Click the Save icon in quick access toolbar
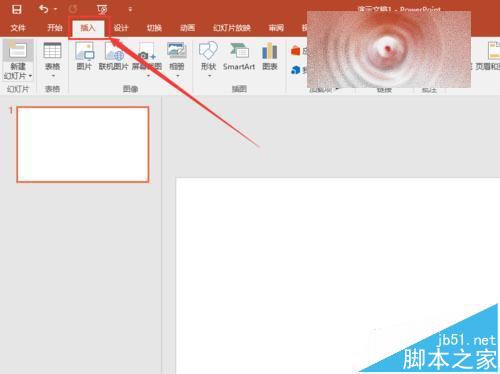Screen dimensions: 500x374 point(17,9)
